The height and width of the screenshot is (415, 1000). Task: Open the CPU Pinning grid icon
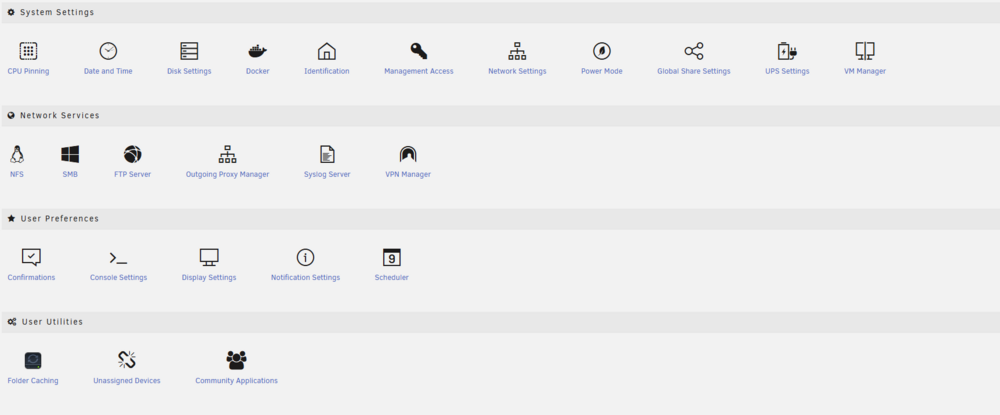click(28, 51)
